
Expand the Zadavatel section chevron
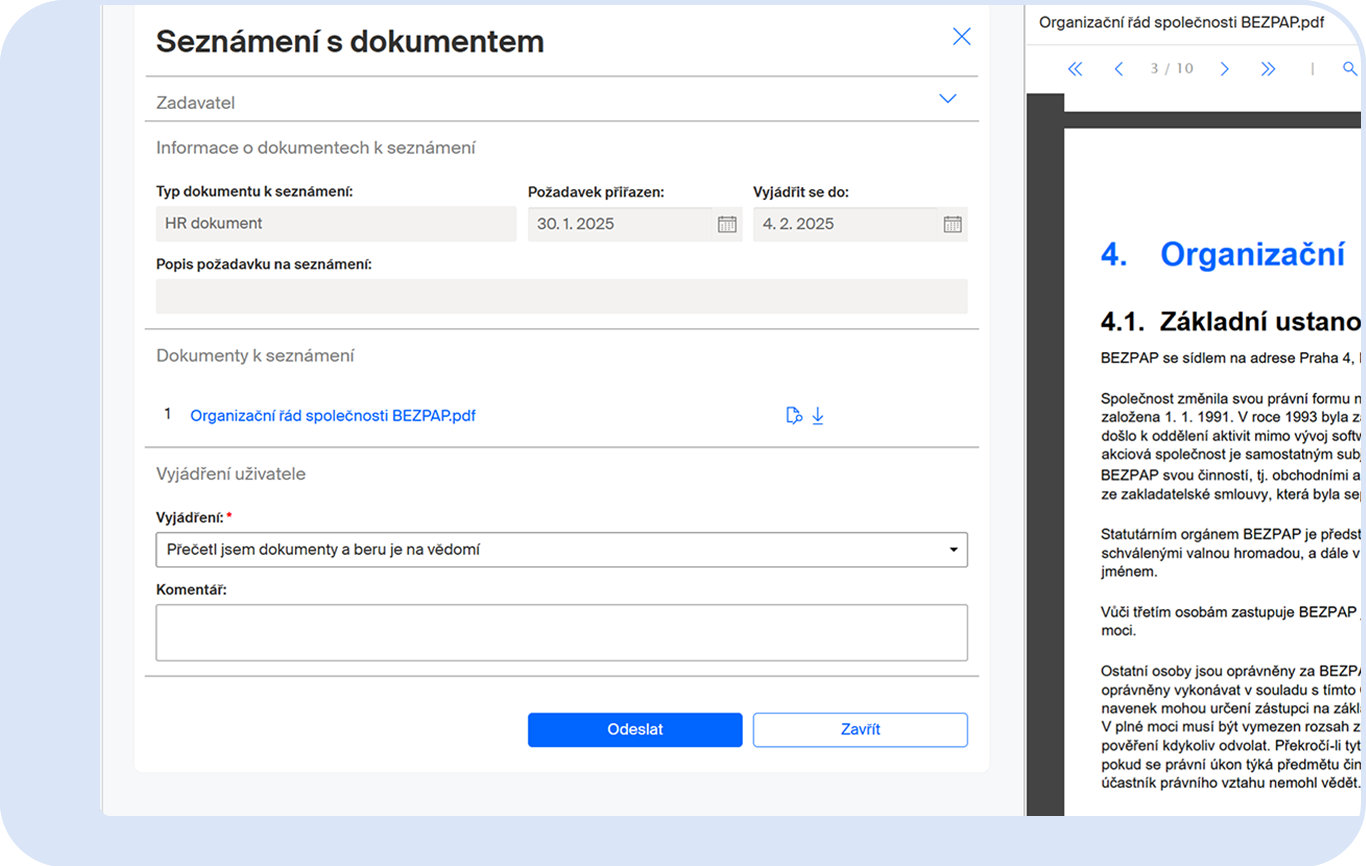[x=947, y=99]
